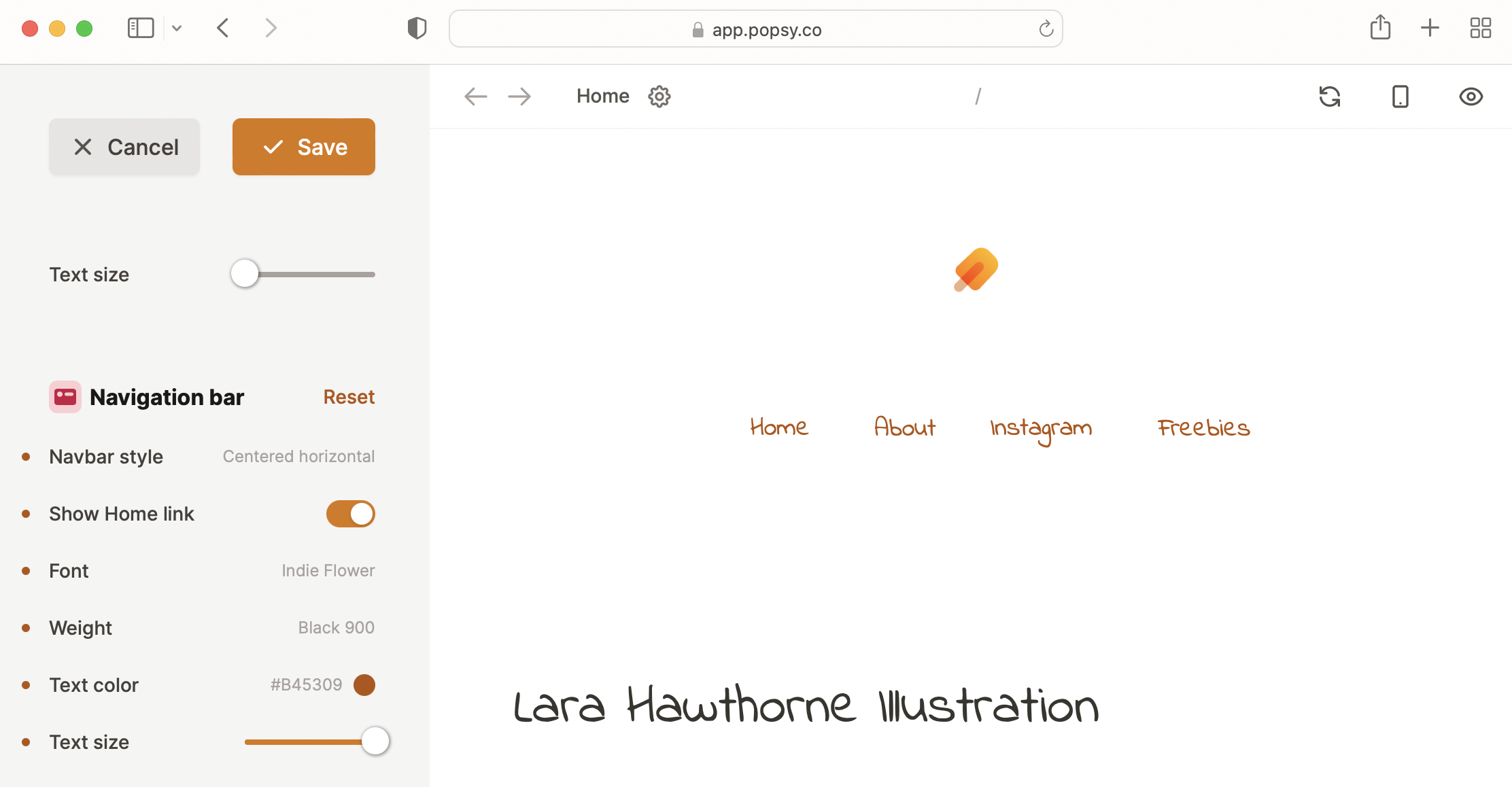Switch to mobile device preview
1512x787 pixels.
1400,97
